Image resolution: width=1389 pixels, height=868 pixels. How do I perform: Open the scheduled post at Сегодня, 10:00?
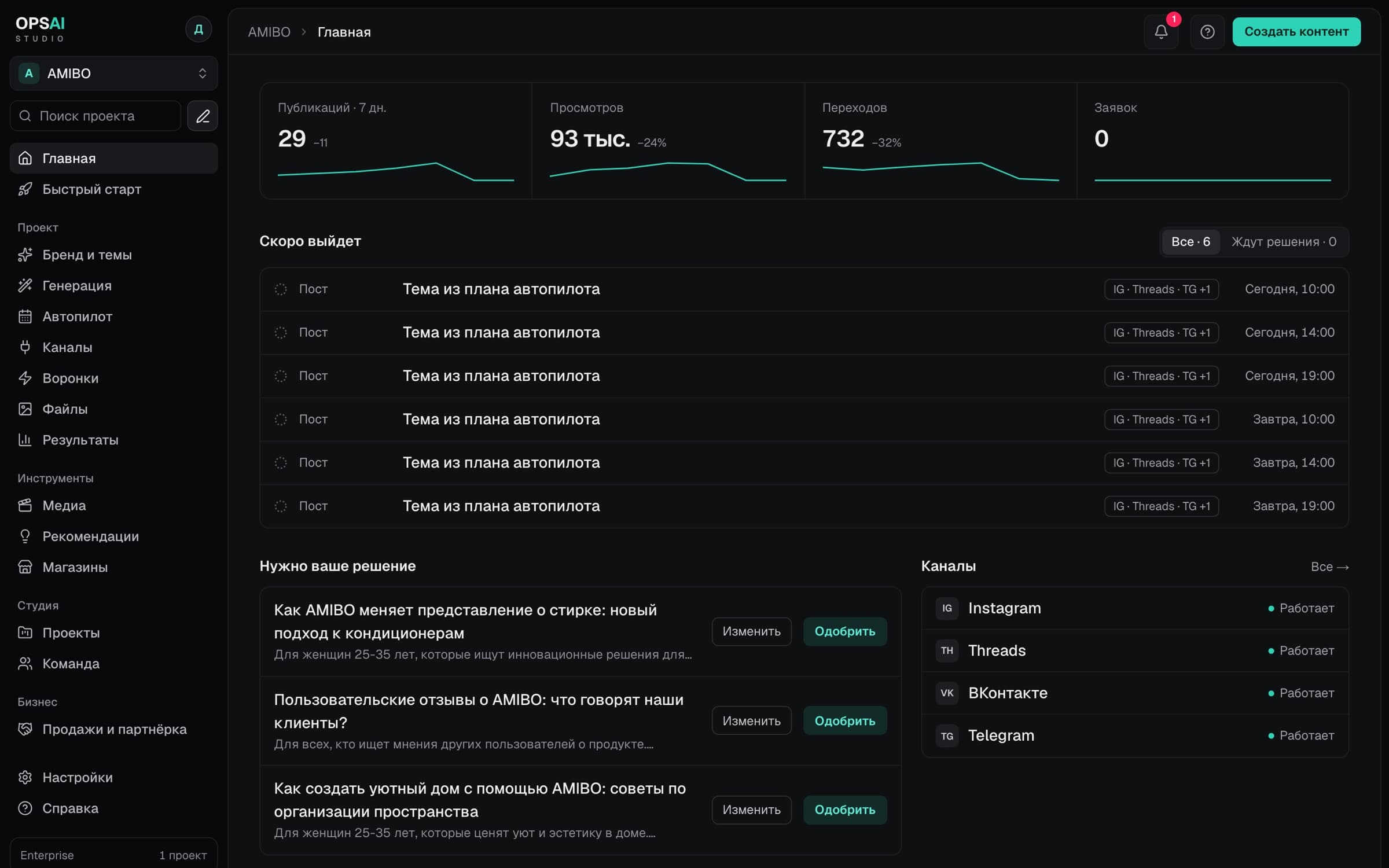pyautogui.click(x=804, y=289)
